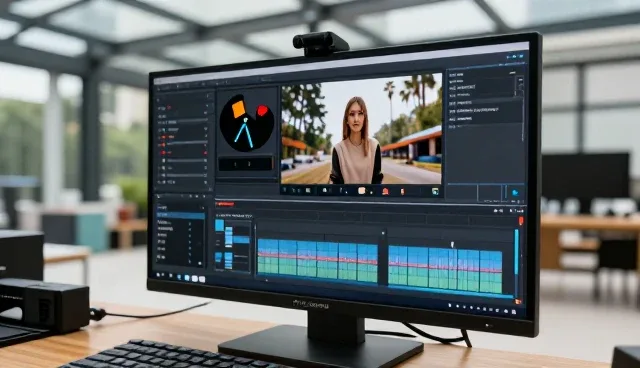This screenshot has height=368, width=640.
Task: Click the orange-red marker at timeline's upper right corner
Action: (521, 221)
